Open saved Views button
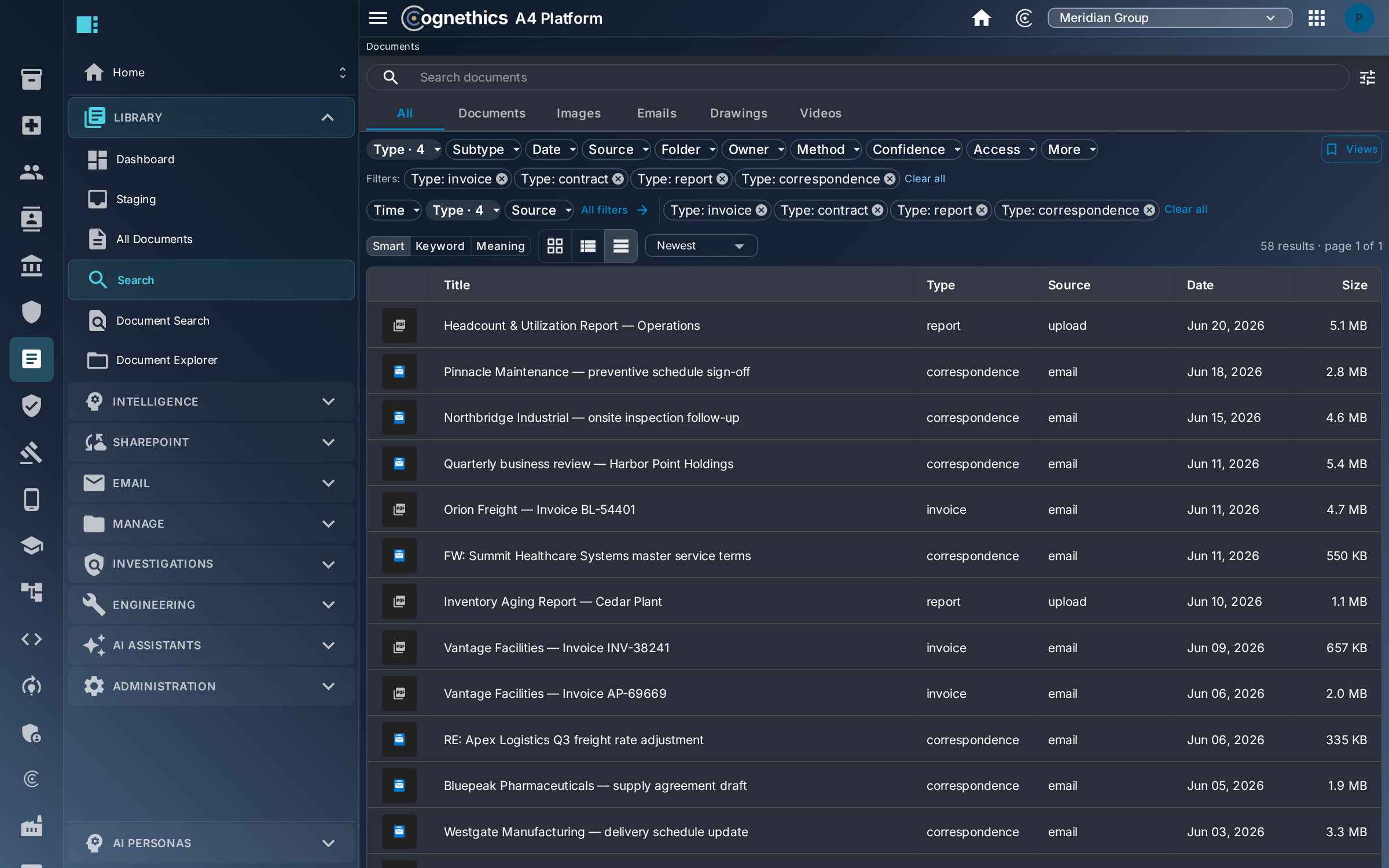1389x868 pixels. point(1351,149)
